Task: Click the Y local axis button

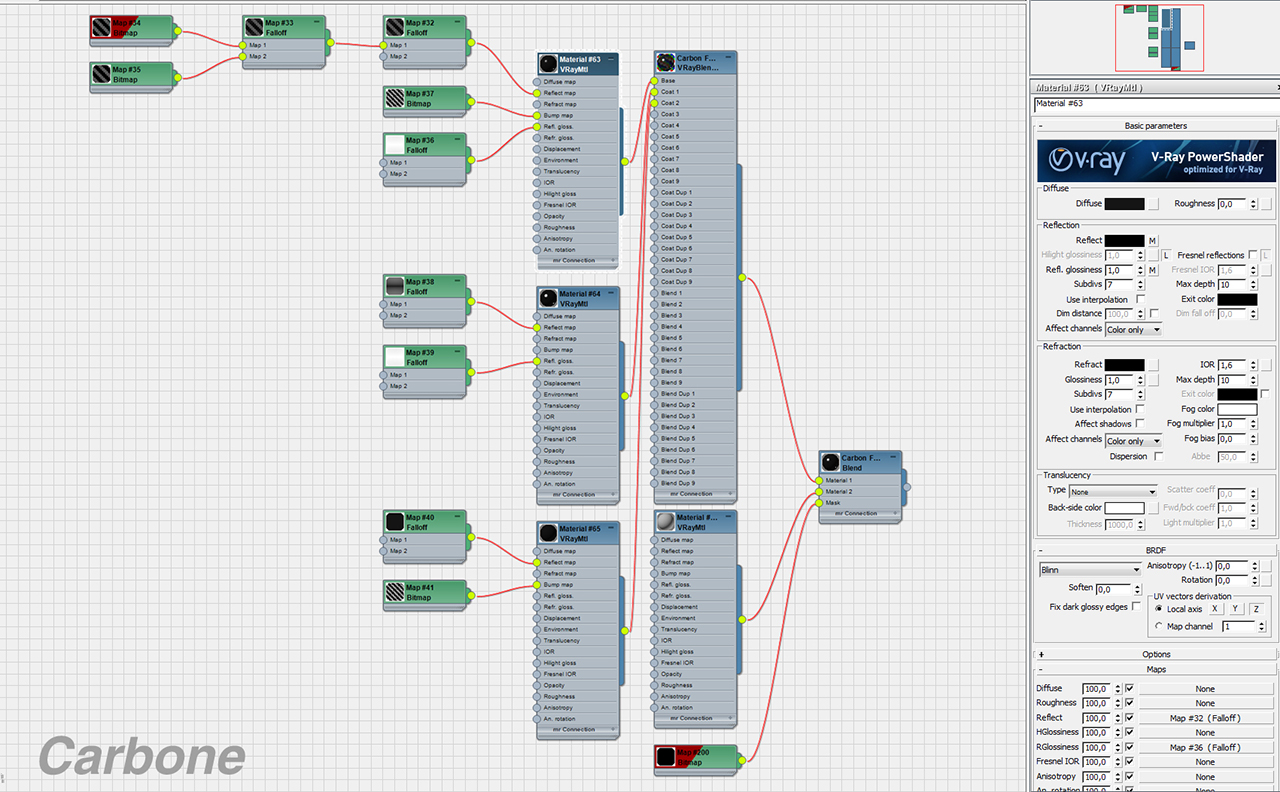Action: 1235,609
